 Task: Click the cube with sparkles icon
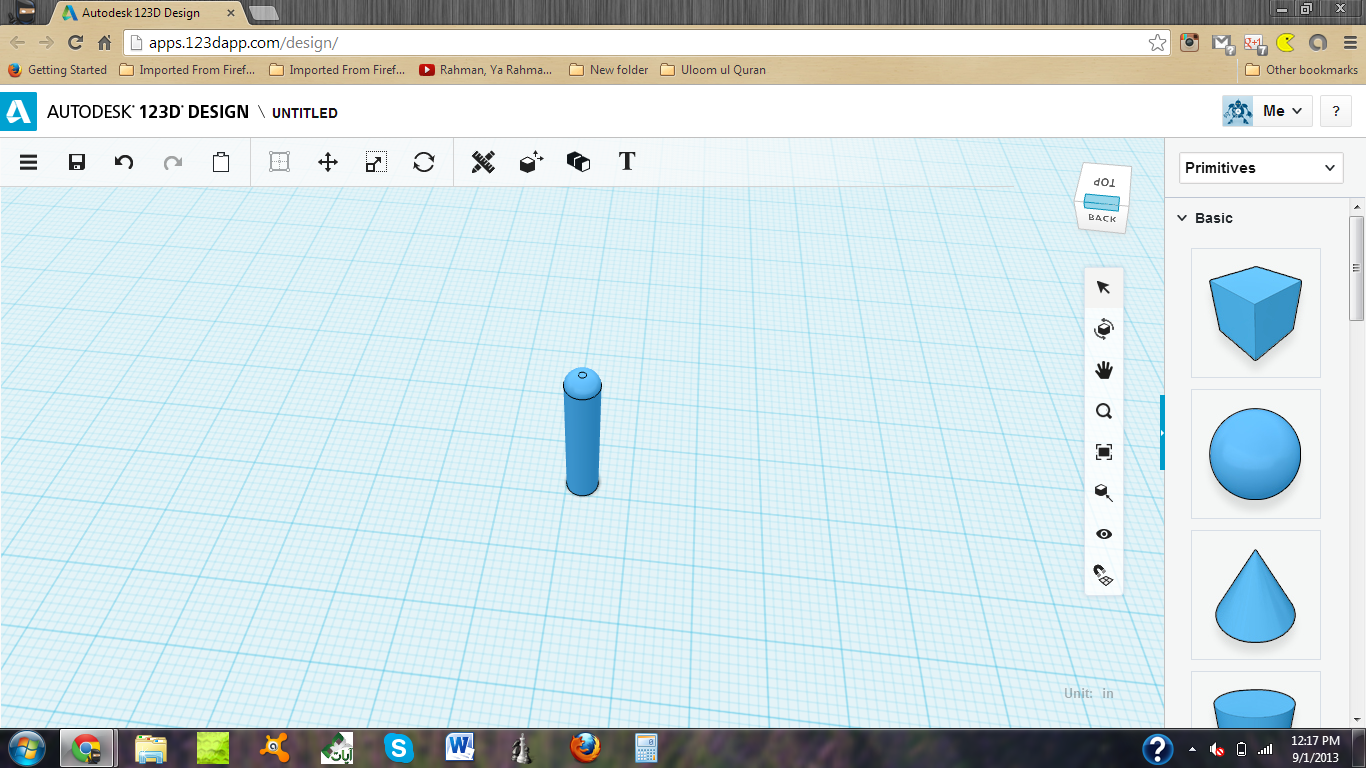pyautogui.click(x=531, y=162)
